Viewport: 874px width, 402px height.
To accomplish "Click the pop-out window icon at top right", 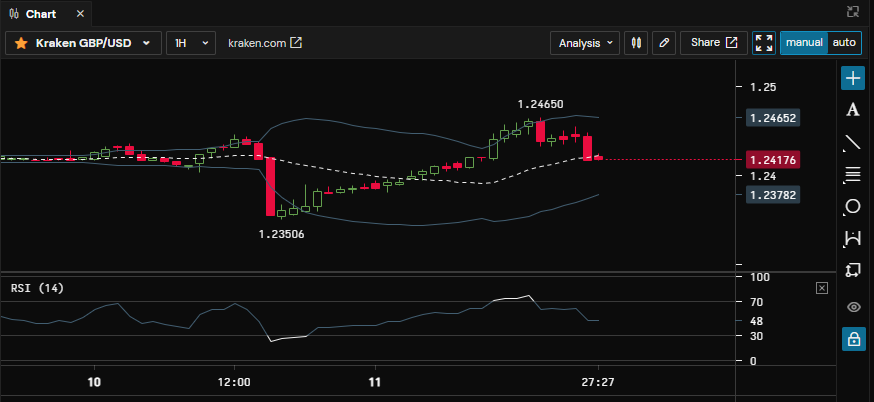I will tap(852, 11).
